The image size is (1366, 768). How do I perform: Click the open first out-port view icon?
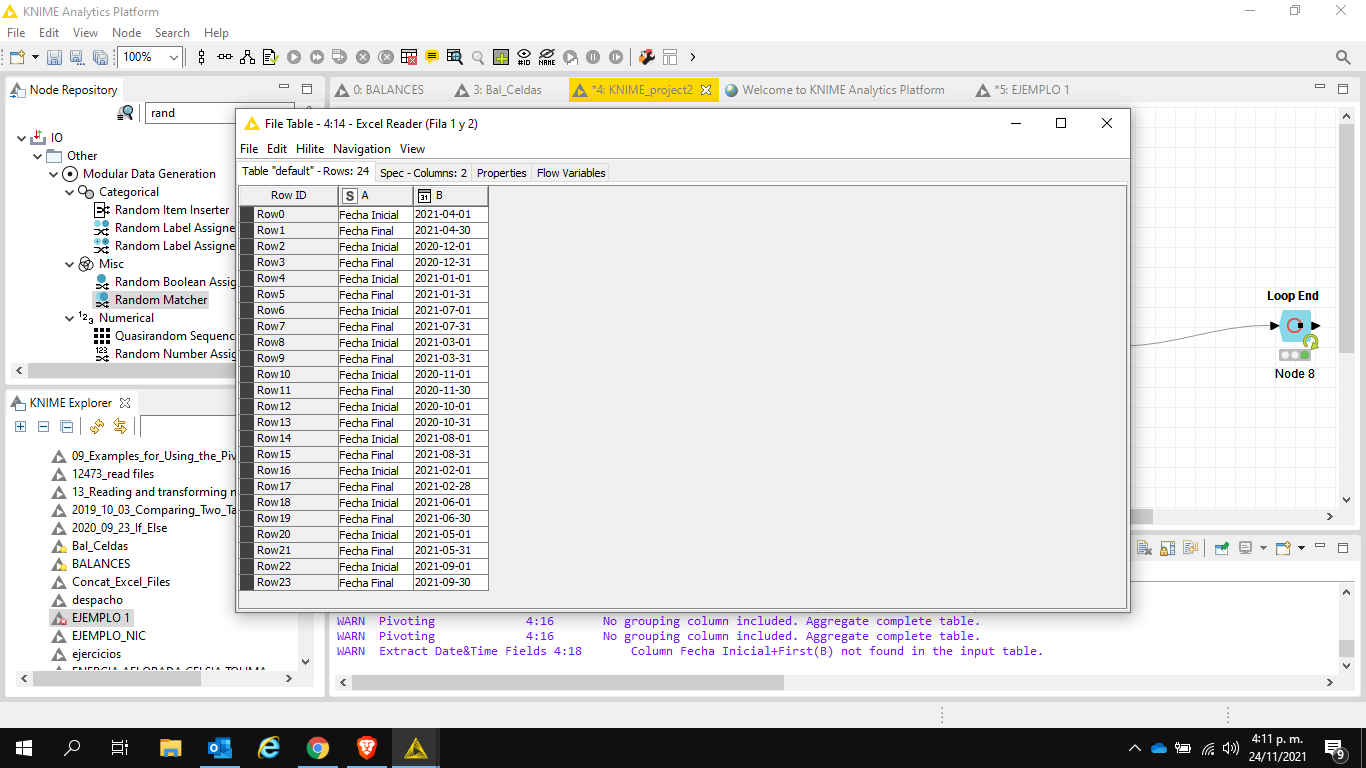455,57
